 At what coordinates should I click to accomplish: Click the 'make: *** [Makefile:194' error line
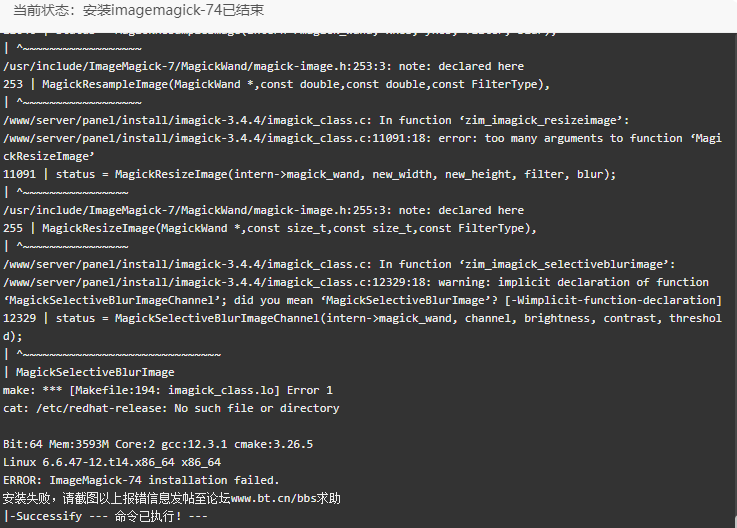point(168,390)
